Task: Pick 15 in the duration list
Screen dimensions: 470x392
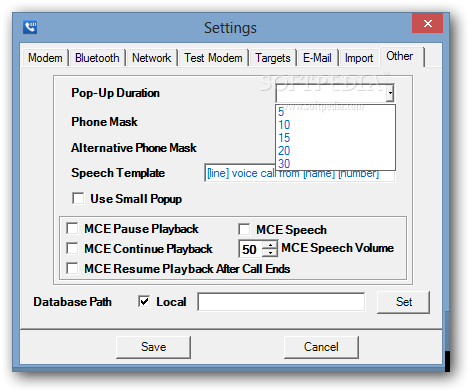Action: pyautogui.click(x=336, y=138)
